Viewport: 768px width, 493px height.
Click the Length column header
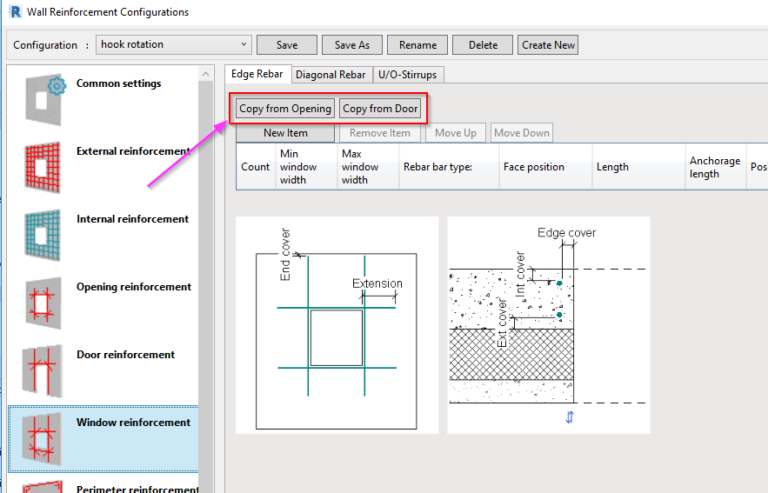[639, 167]
